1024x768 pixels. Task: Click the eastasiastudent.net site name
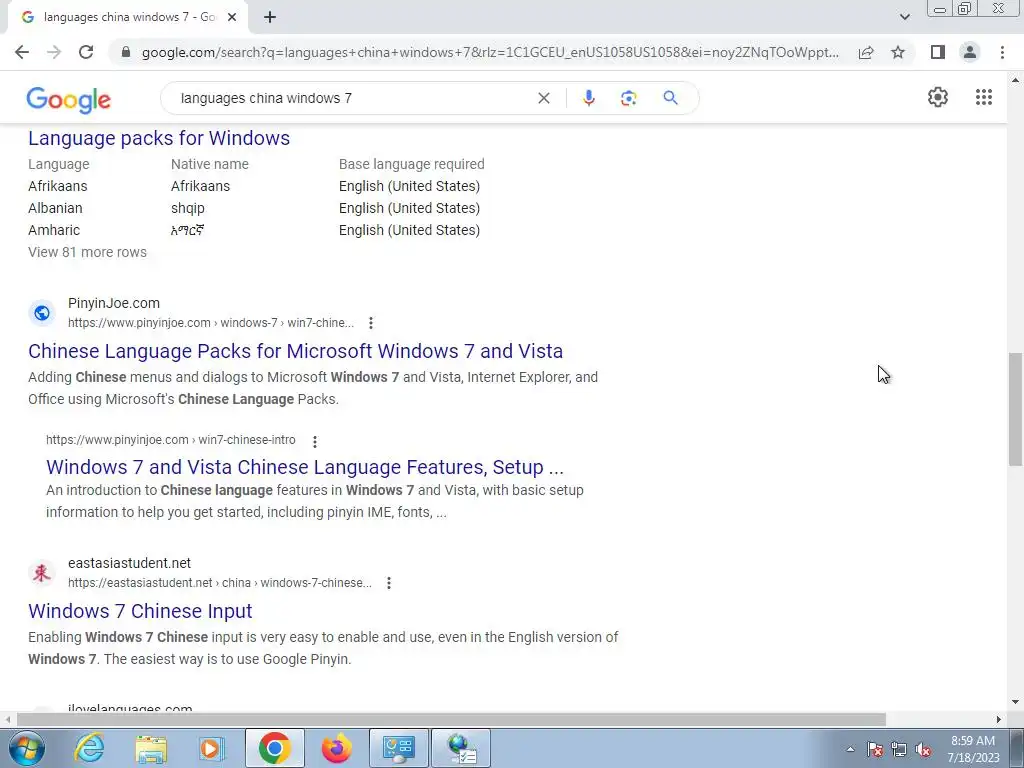coord(129,563)
